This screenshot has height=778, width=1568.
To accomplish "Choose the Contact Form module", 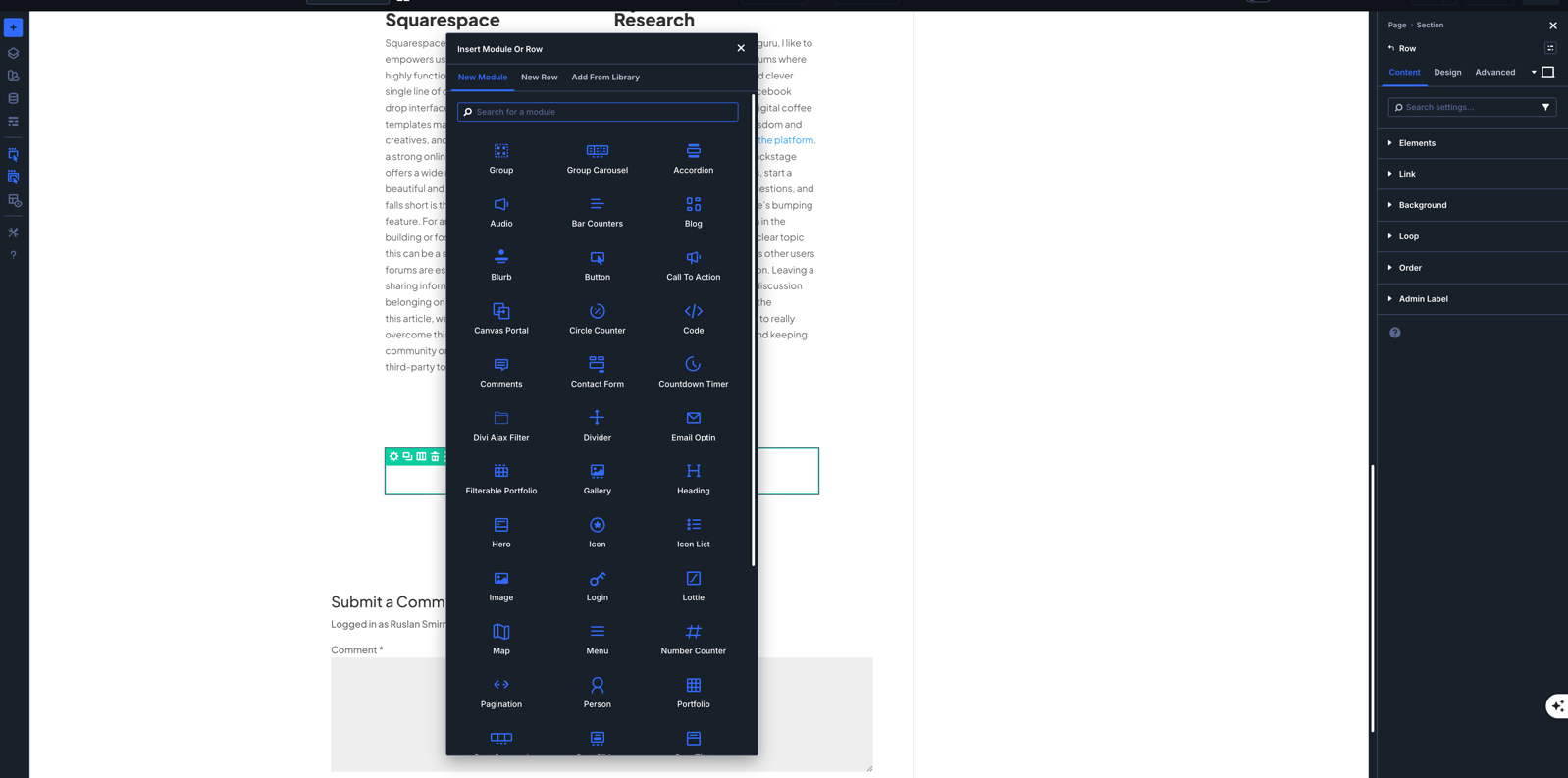I will (x=597, y=372).
